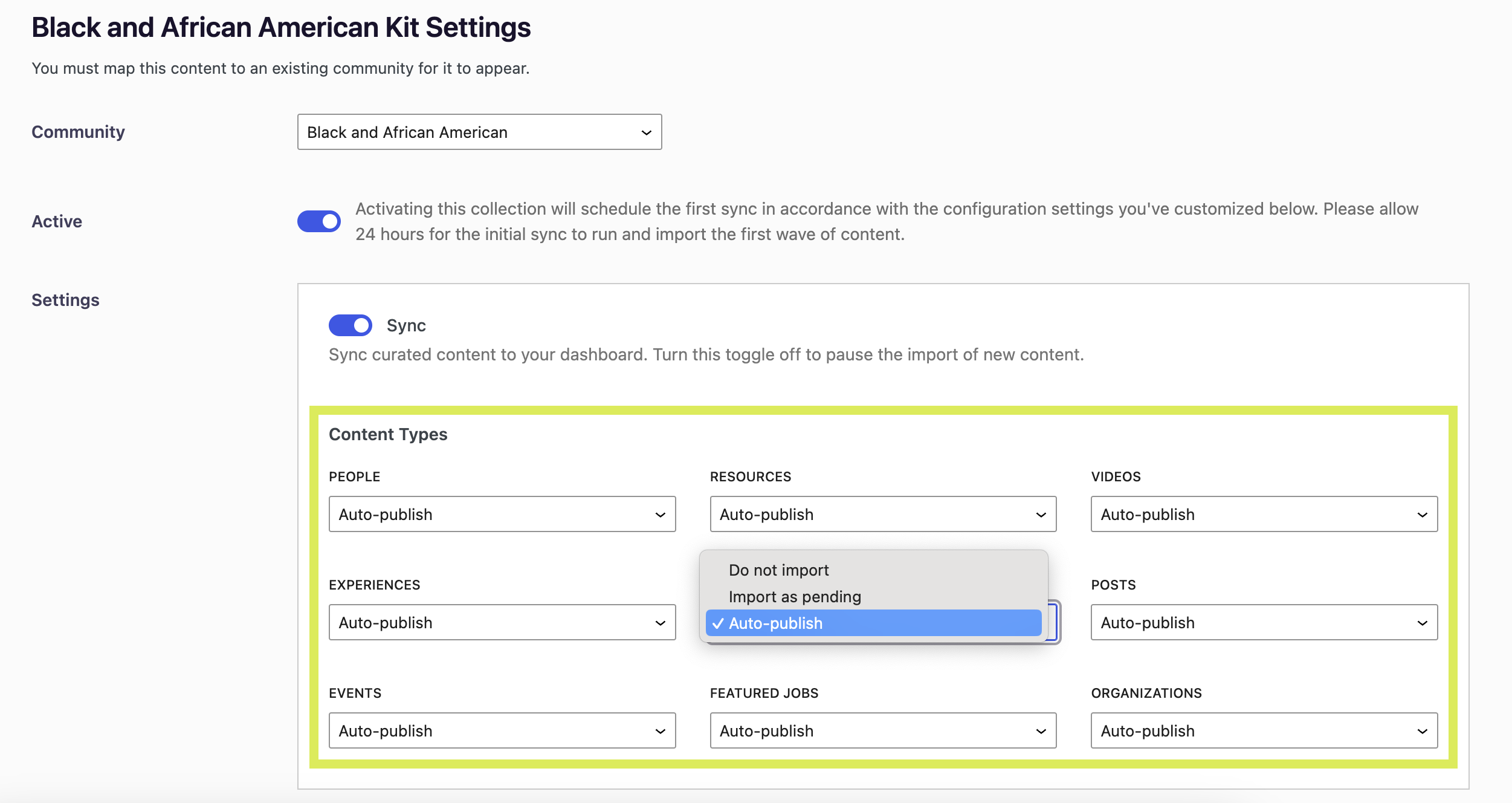
Task: Click the Content Types heading
Action: [388, 434]
